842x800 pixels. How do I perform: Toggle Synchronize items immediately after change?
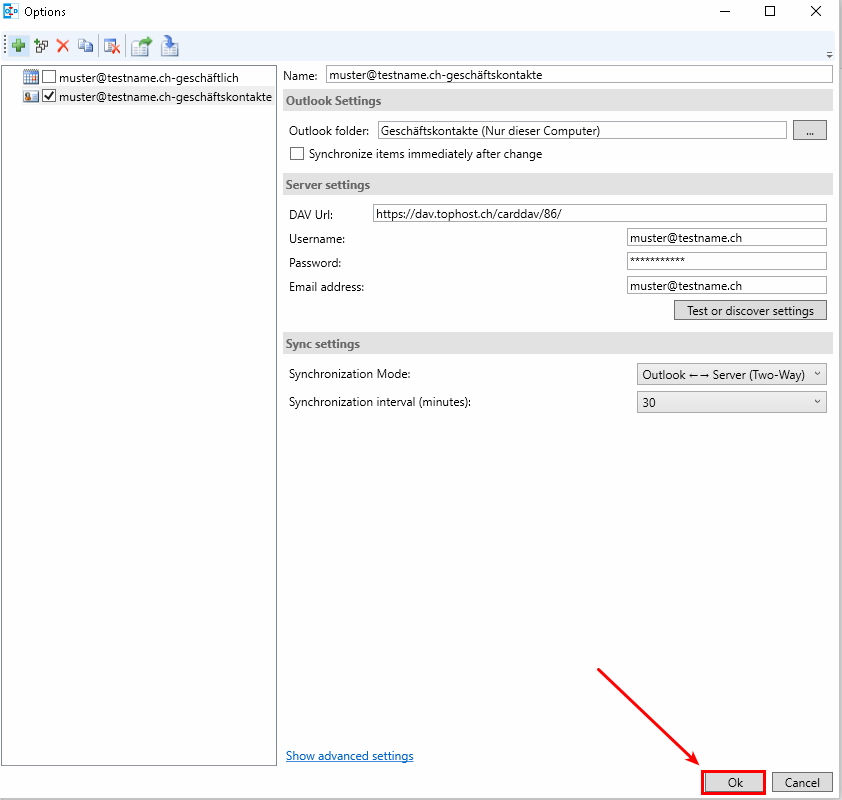click(x=297, y=154)
